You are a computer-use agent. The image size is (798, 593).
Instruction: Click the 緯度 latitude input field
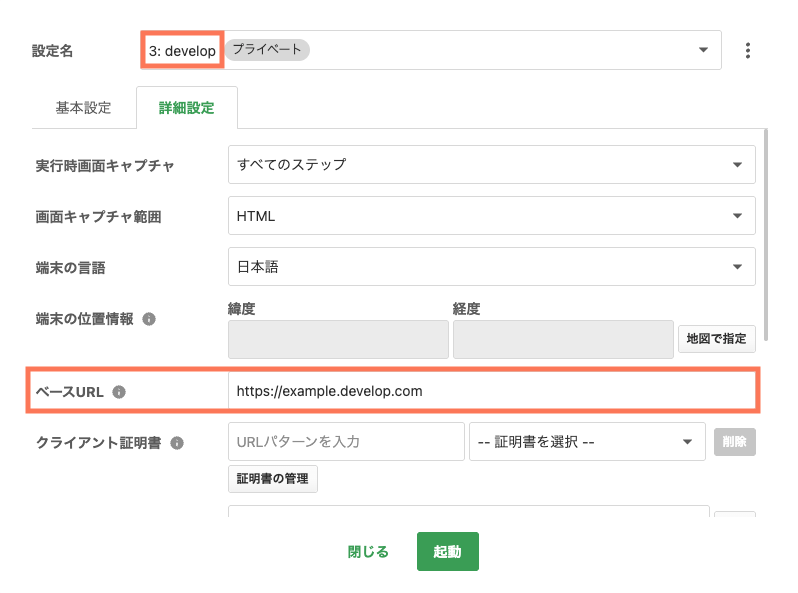[338, 340]
